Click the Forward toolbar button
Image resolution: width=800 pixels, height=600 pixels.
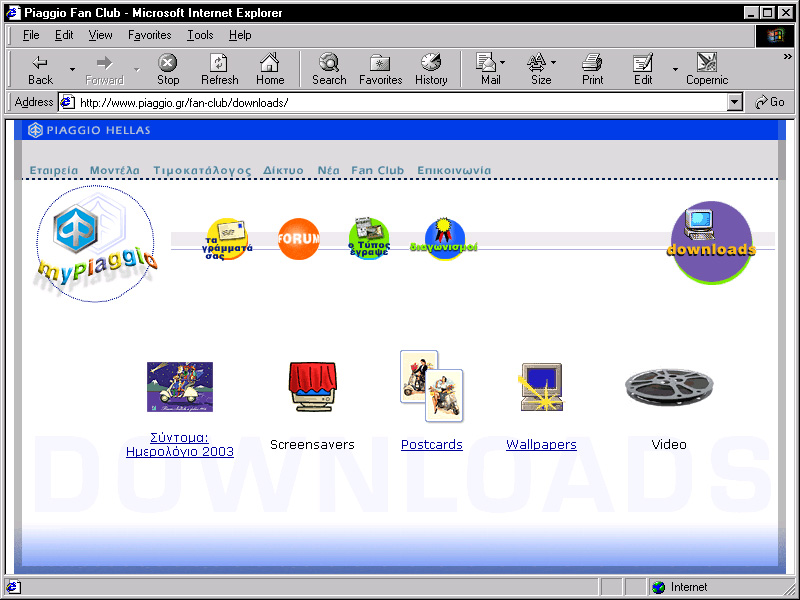coord(105,69)
